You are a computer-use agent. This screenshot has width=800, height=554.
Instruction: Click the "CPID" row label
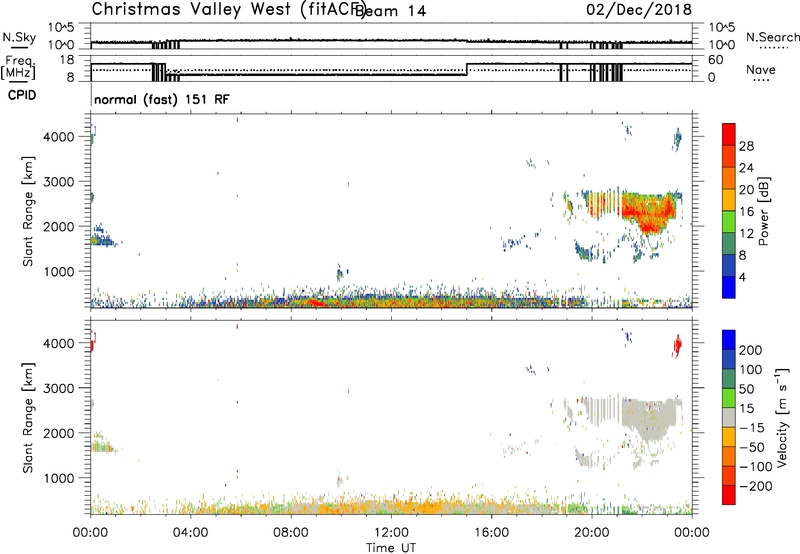pyautogui.click(x=22, y=95)
